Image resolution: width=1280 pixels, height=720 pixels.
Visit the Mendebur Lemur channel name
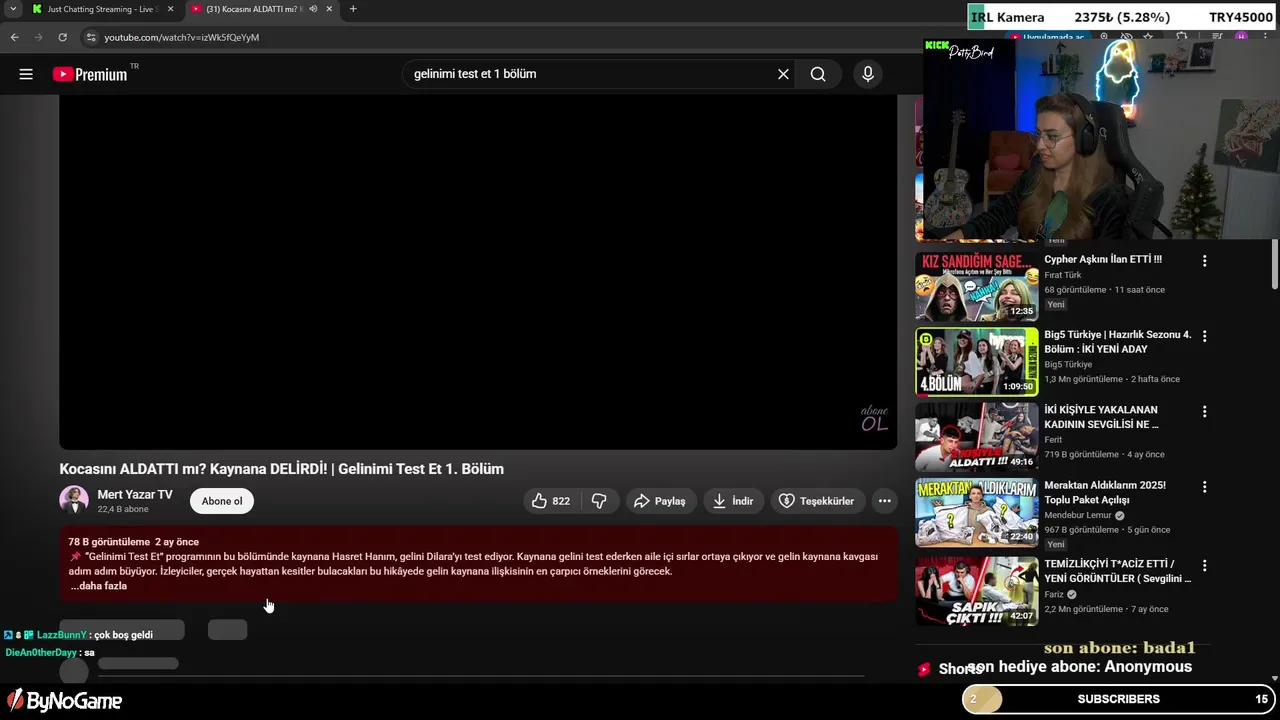pos(1078,516)
